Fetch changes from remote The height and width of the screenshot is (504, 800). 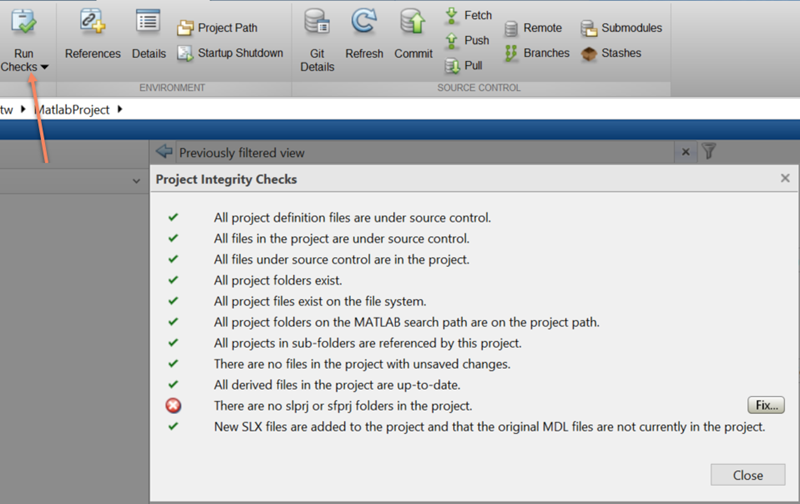[x=467, y=16]
